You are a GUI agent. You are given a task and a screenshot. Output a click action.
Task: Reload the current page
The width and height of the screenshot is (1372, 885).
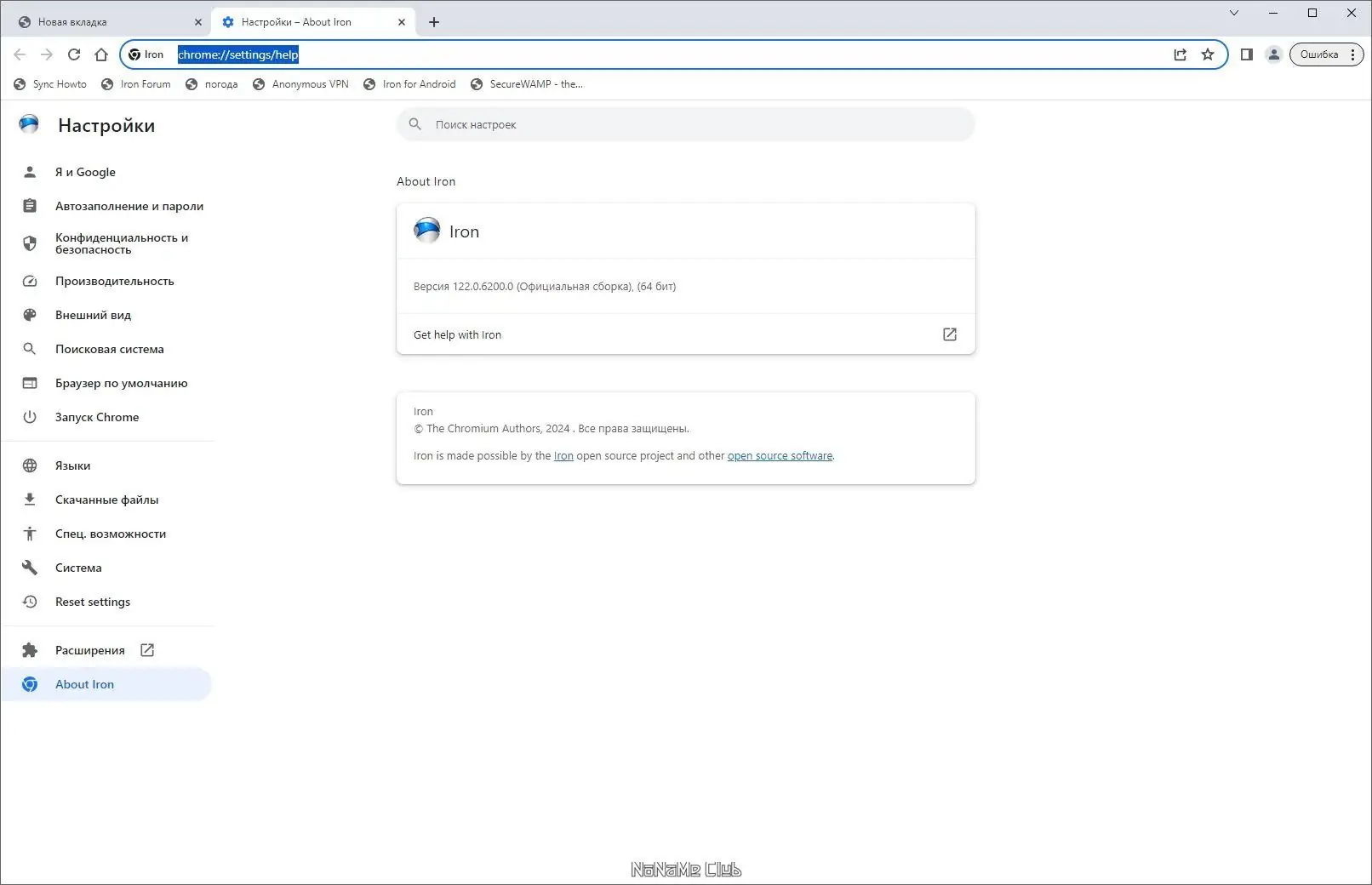tap(74, 54)
